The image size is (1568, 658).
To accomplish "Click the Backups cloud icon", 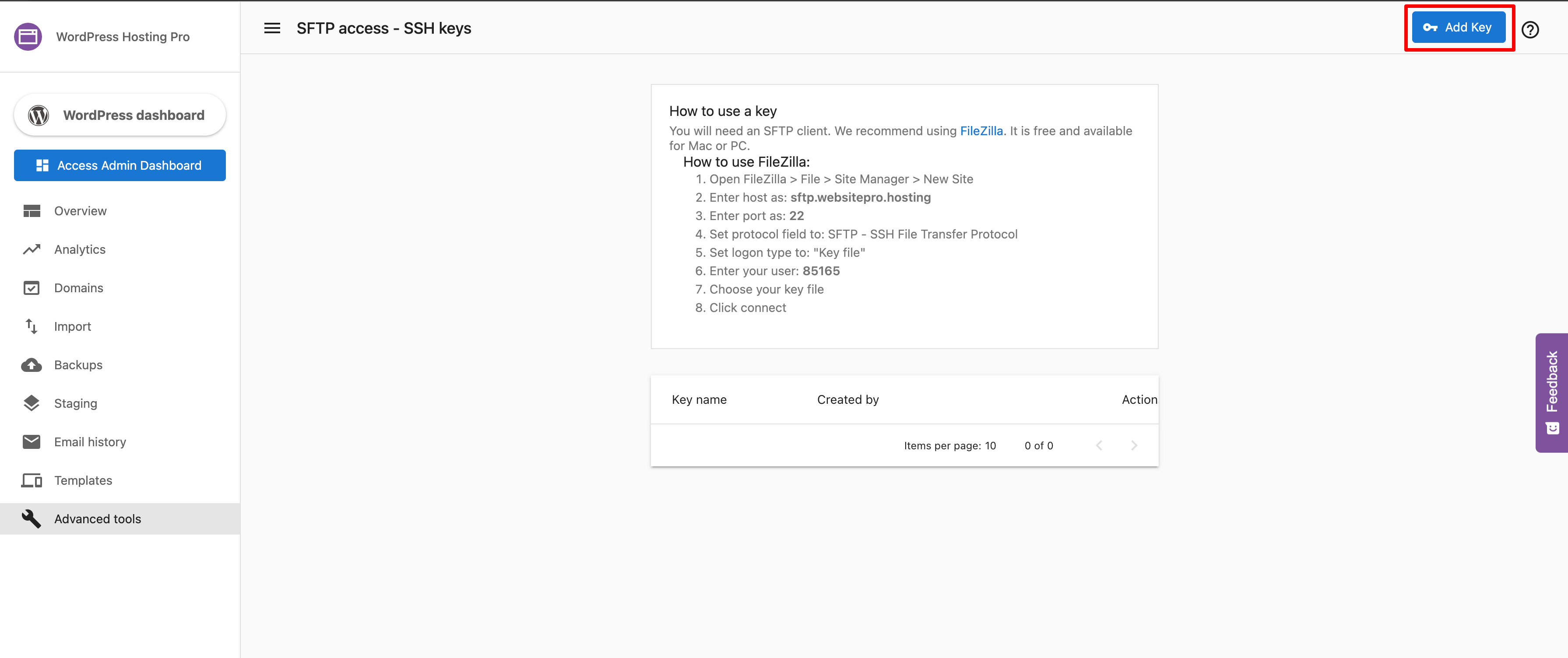I will [x=32, y=365].
